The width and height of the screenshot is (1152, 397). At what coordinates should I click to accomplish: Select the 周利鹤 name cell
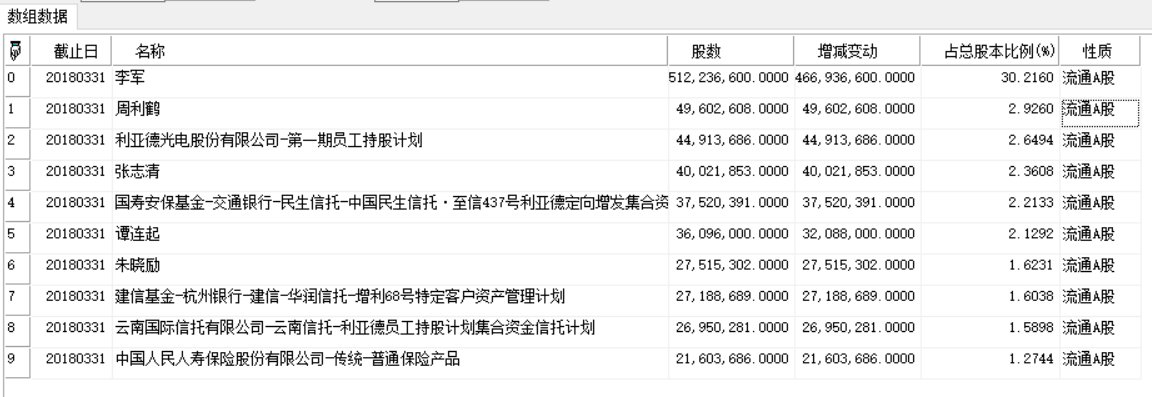390,110
